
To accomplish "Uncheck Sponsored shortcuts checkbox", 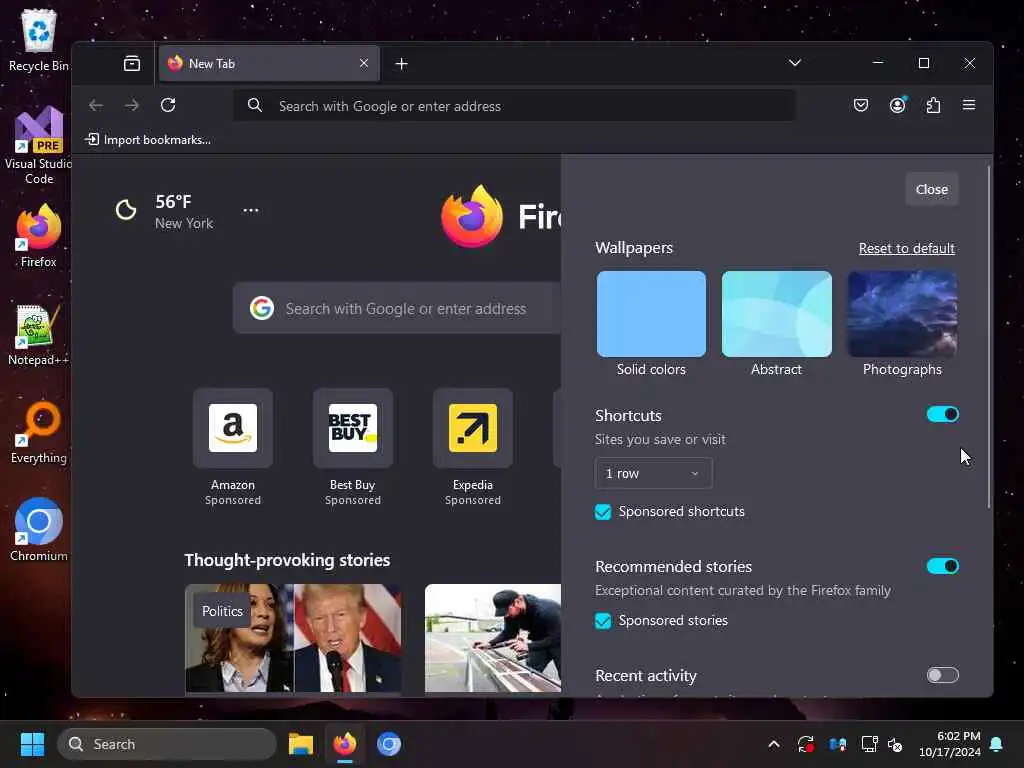I will click(x=603, y=512).
